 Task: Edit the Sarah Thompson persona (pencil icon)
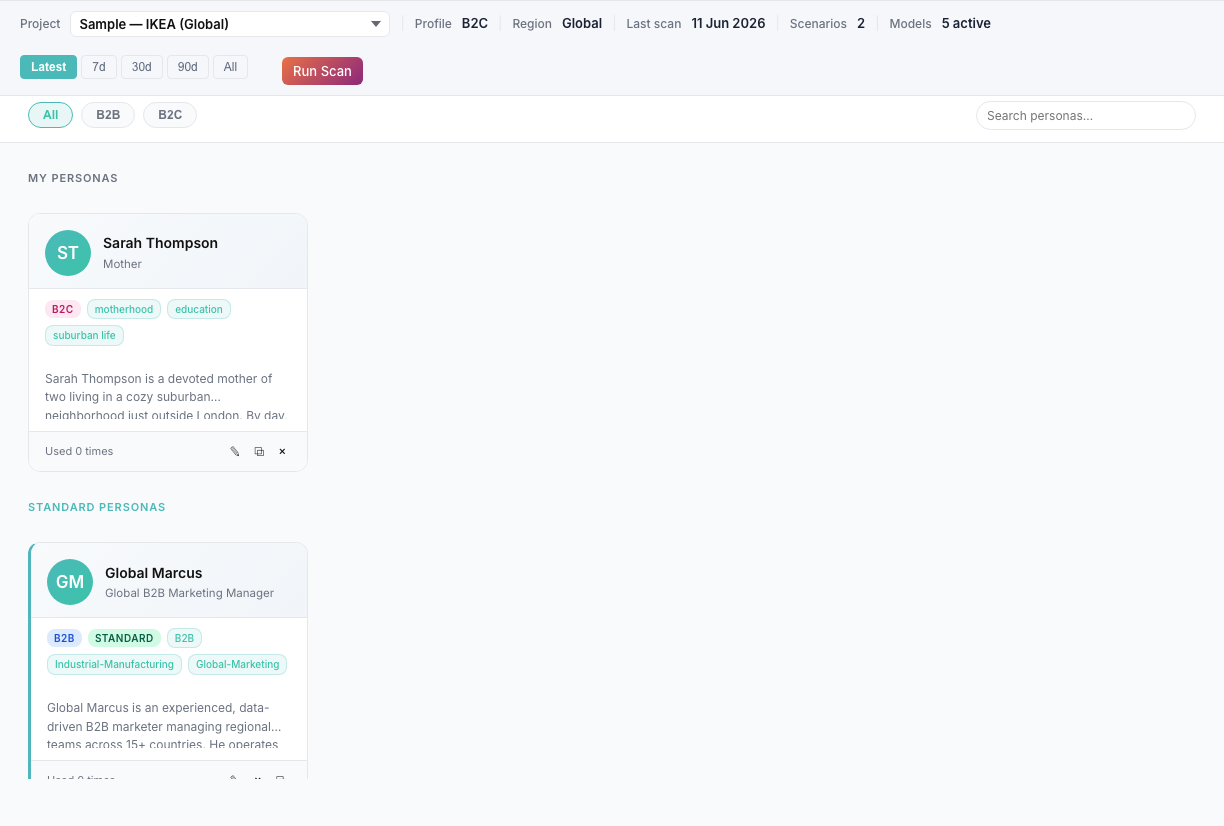tap(235, 451)
